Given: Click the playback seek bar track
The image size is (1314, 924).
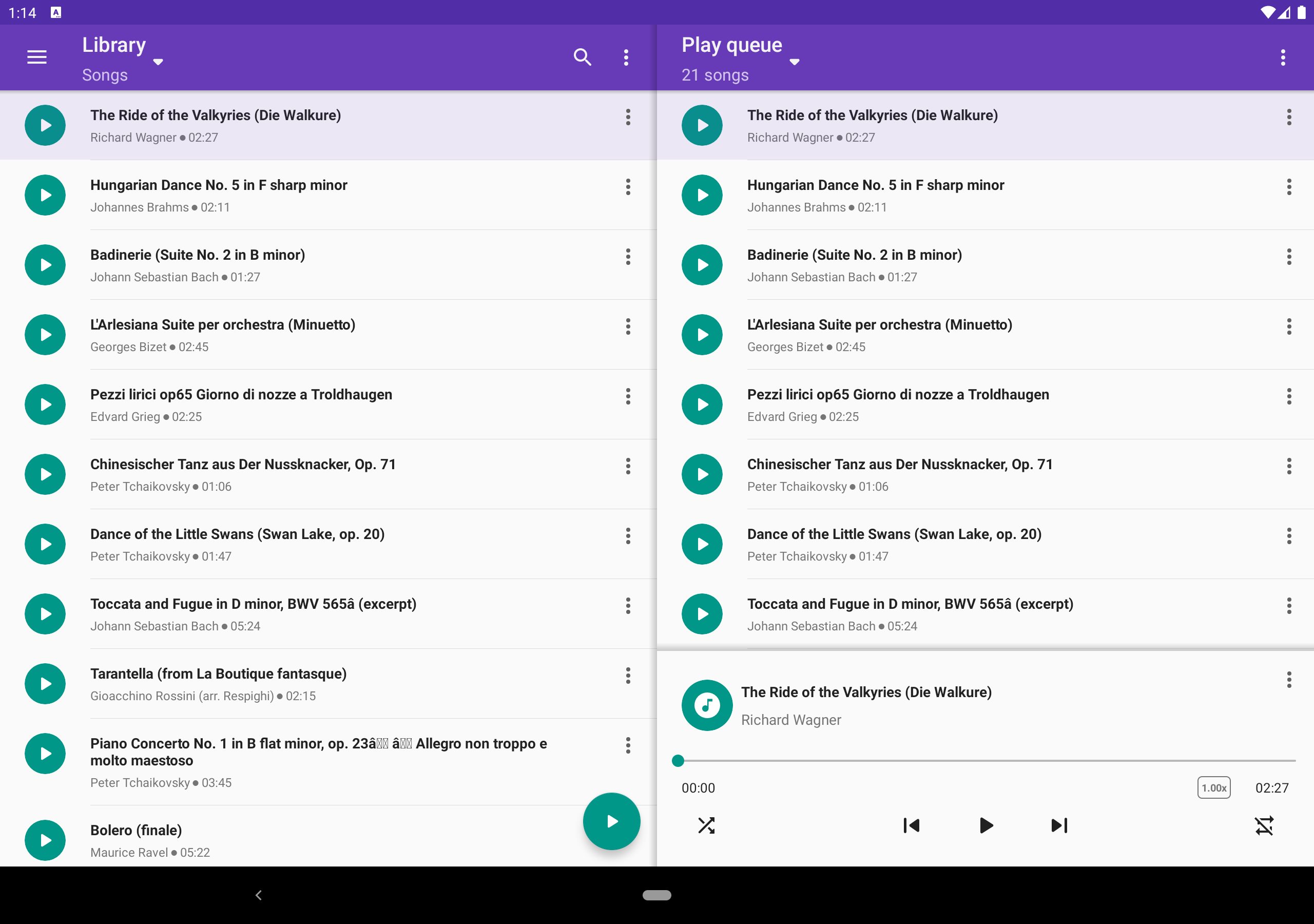Looking at the screenshot, I should pos(987,761).
